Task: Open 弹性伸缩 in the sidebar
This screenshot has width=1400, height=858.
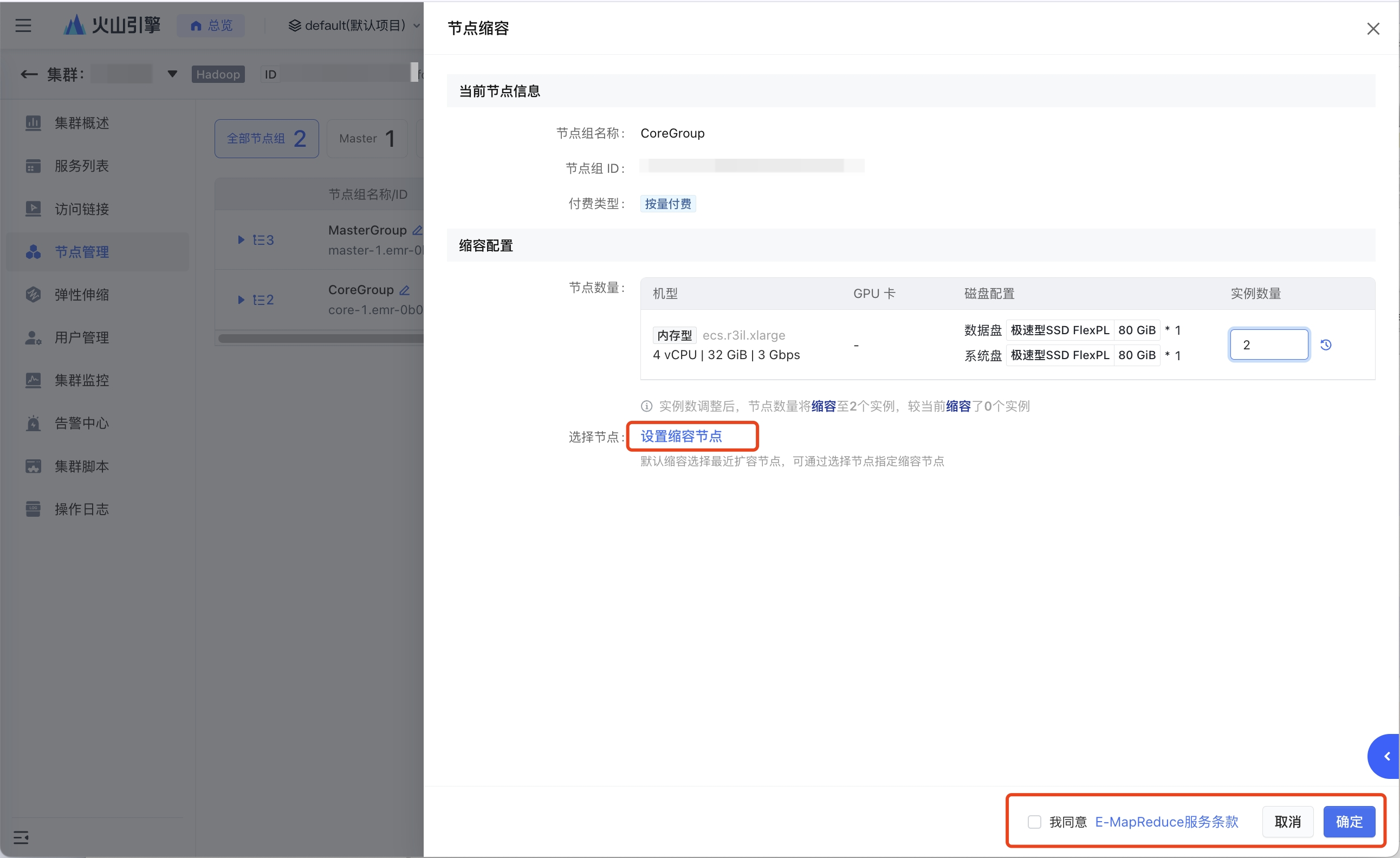Action: point(81,294)
